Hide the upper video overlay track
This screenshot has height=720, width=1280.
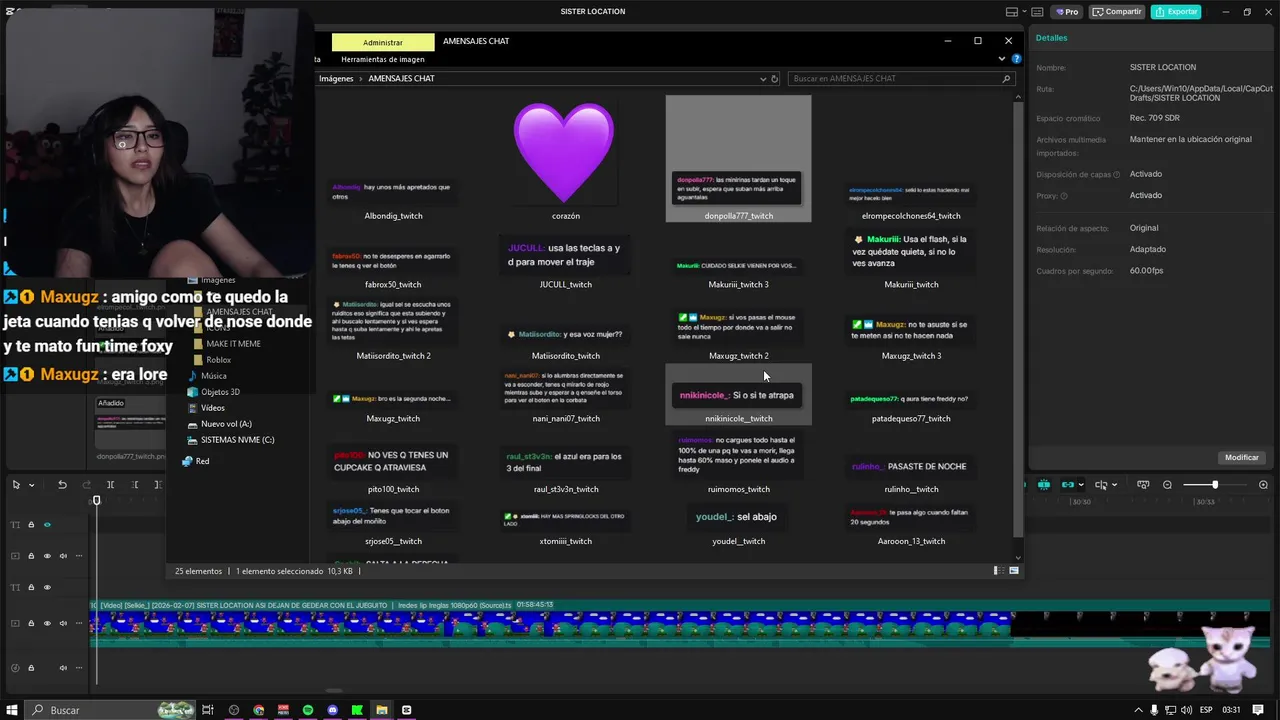point(47,556)
